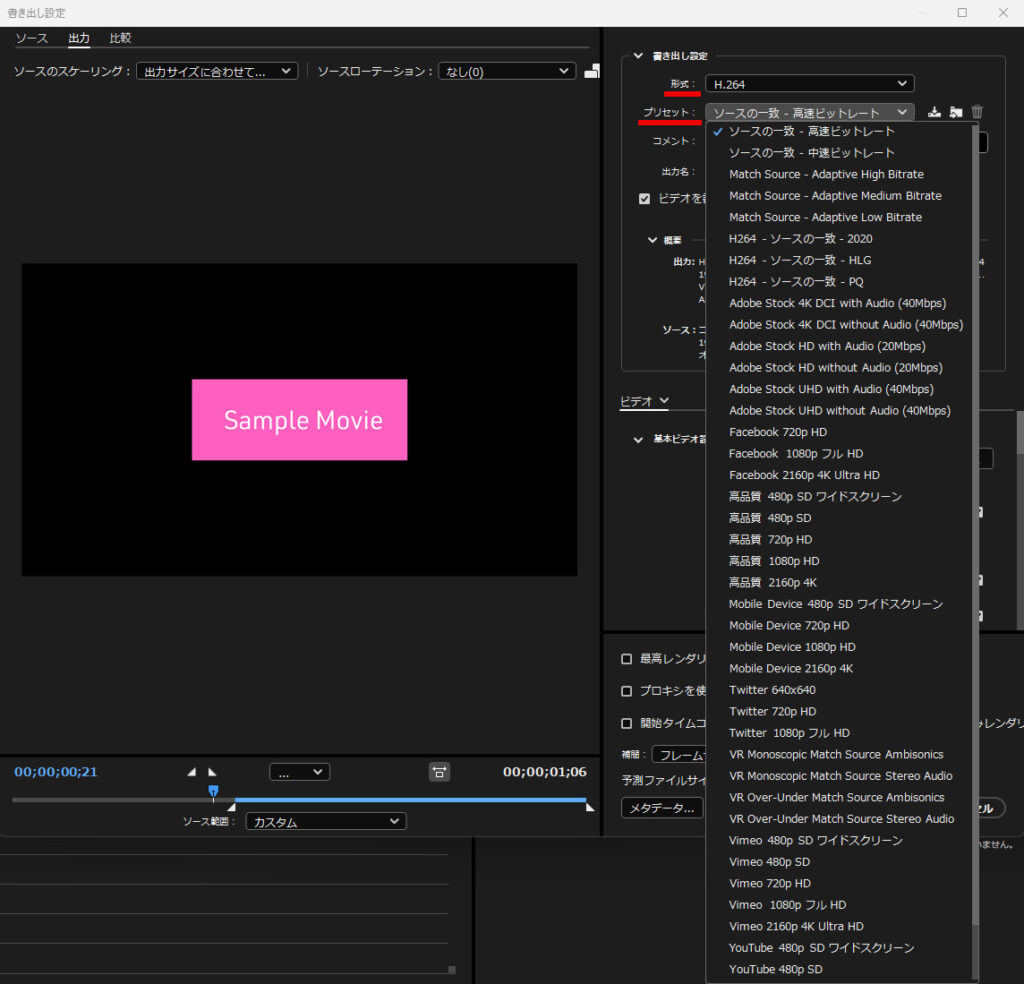Click the set in point marker icon

tap(192, 772)
